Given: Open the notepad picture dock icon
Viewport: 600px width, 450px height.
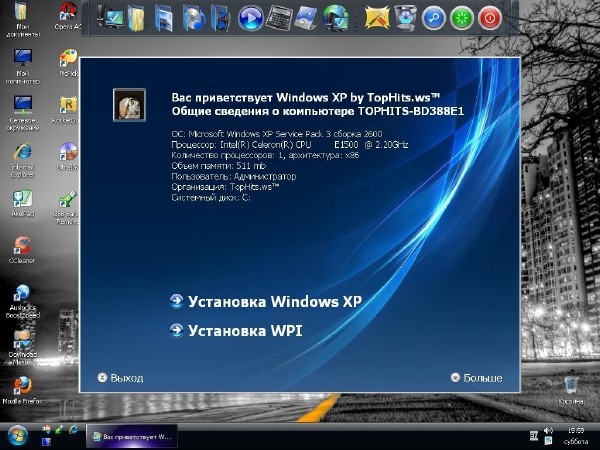Looking at the screenshot, I should [307, 18].
